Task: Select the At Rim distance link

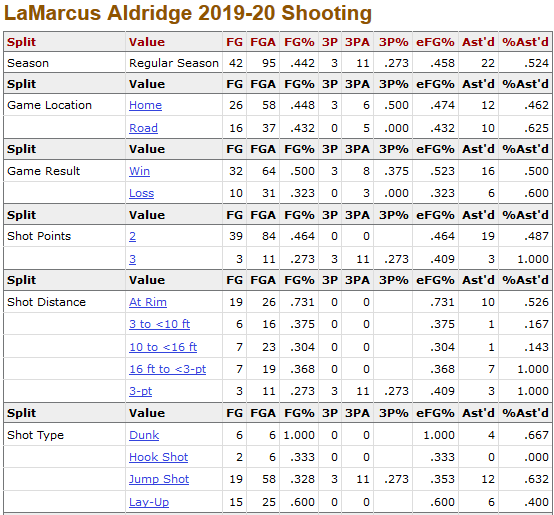Action: coord(148,302)
